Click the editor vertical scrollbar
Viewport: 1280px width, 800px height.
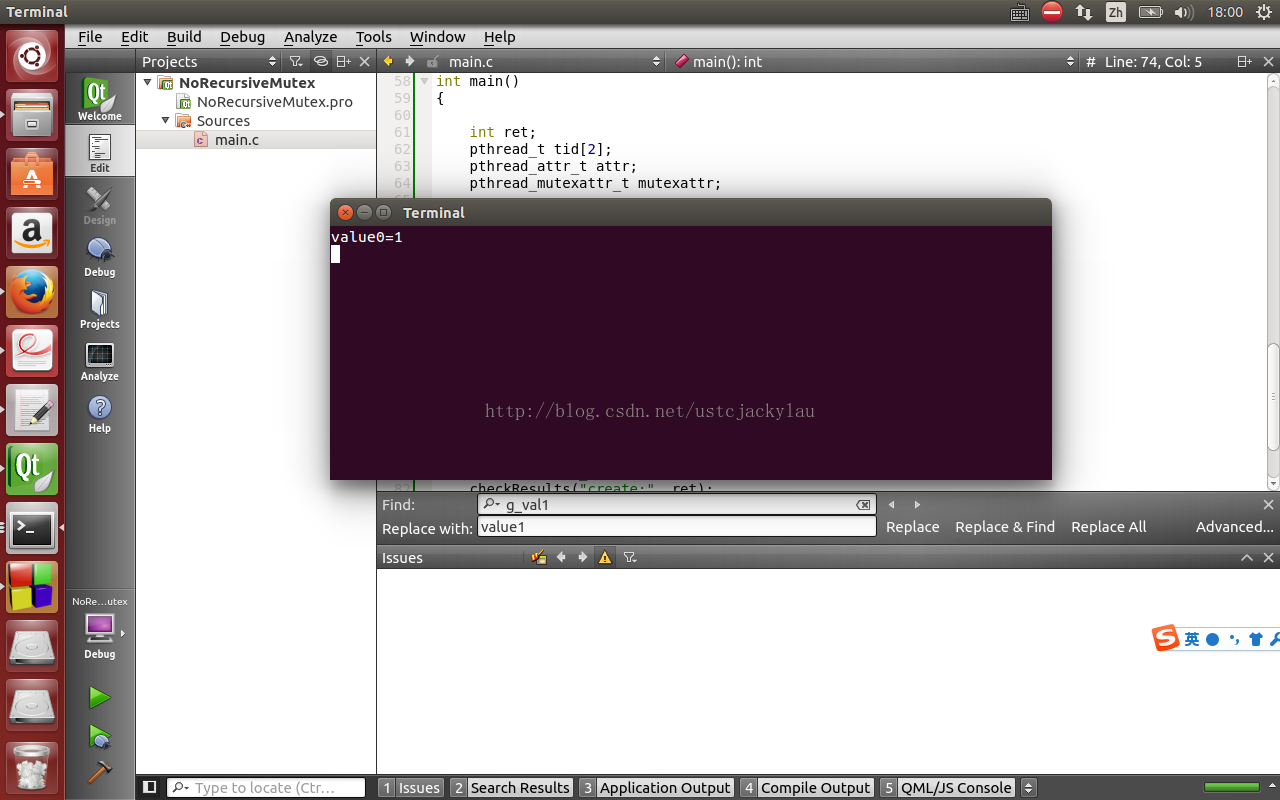(1273, 395)
